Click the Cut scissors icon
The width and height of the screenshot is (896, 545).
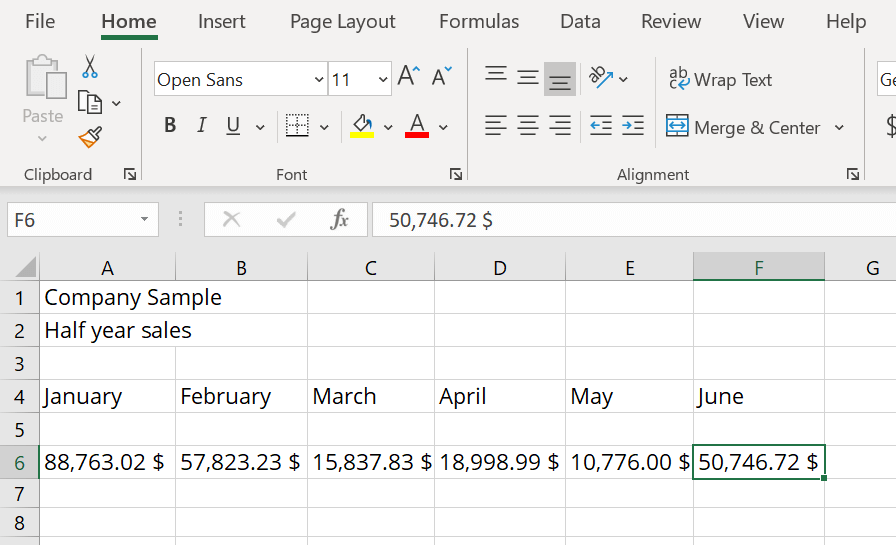[90, 67]
